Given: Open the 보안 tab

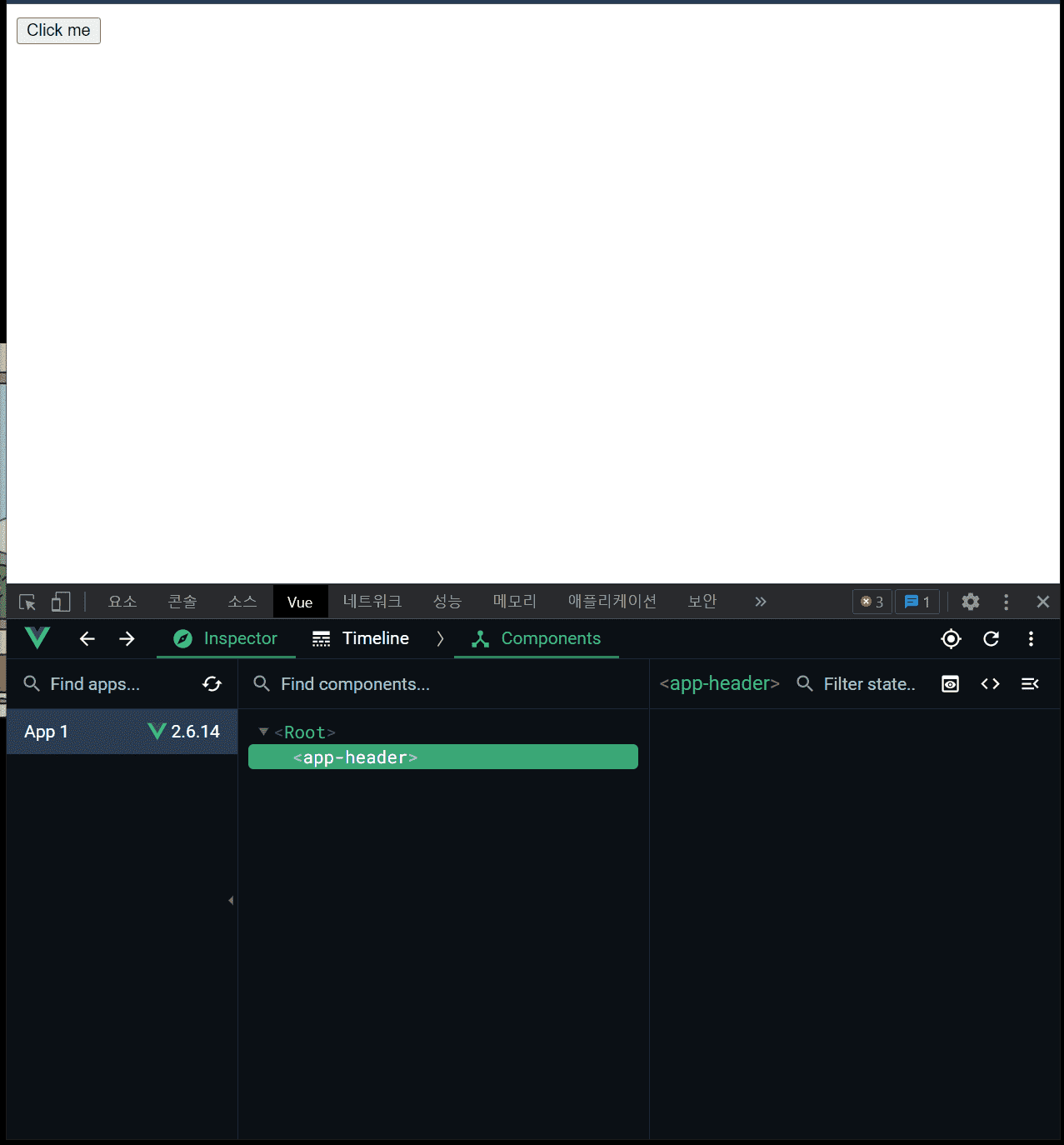Looking at the screenshot, I should pyautogui.click(x=702, y=602).
